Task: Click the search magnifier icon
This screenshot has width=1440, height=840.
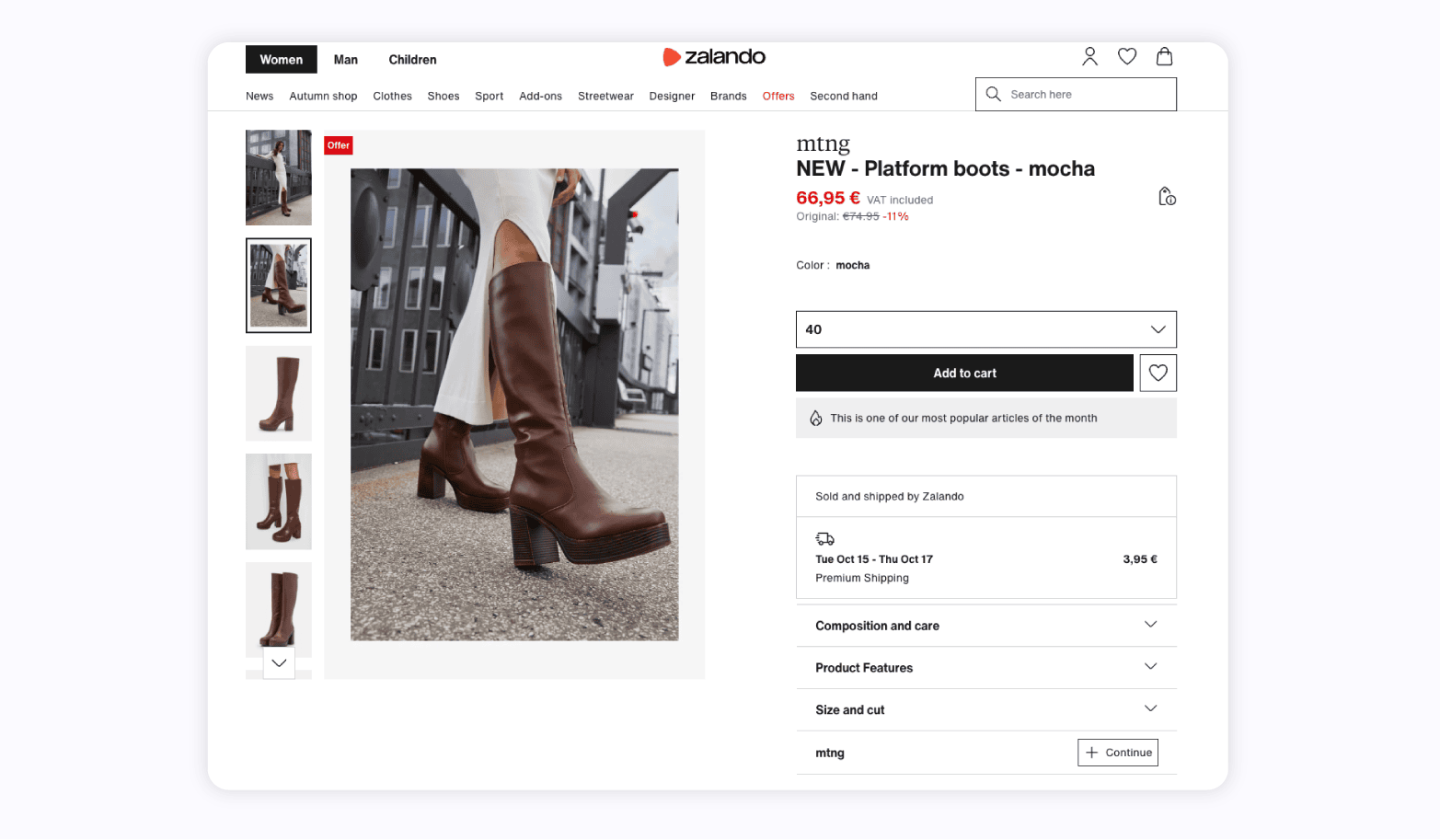Action: point(993,94)
